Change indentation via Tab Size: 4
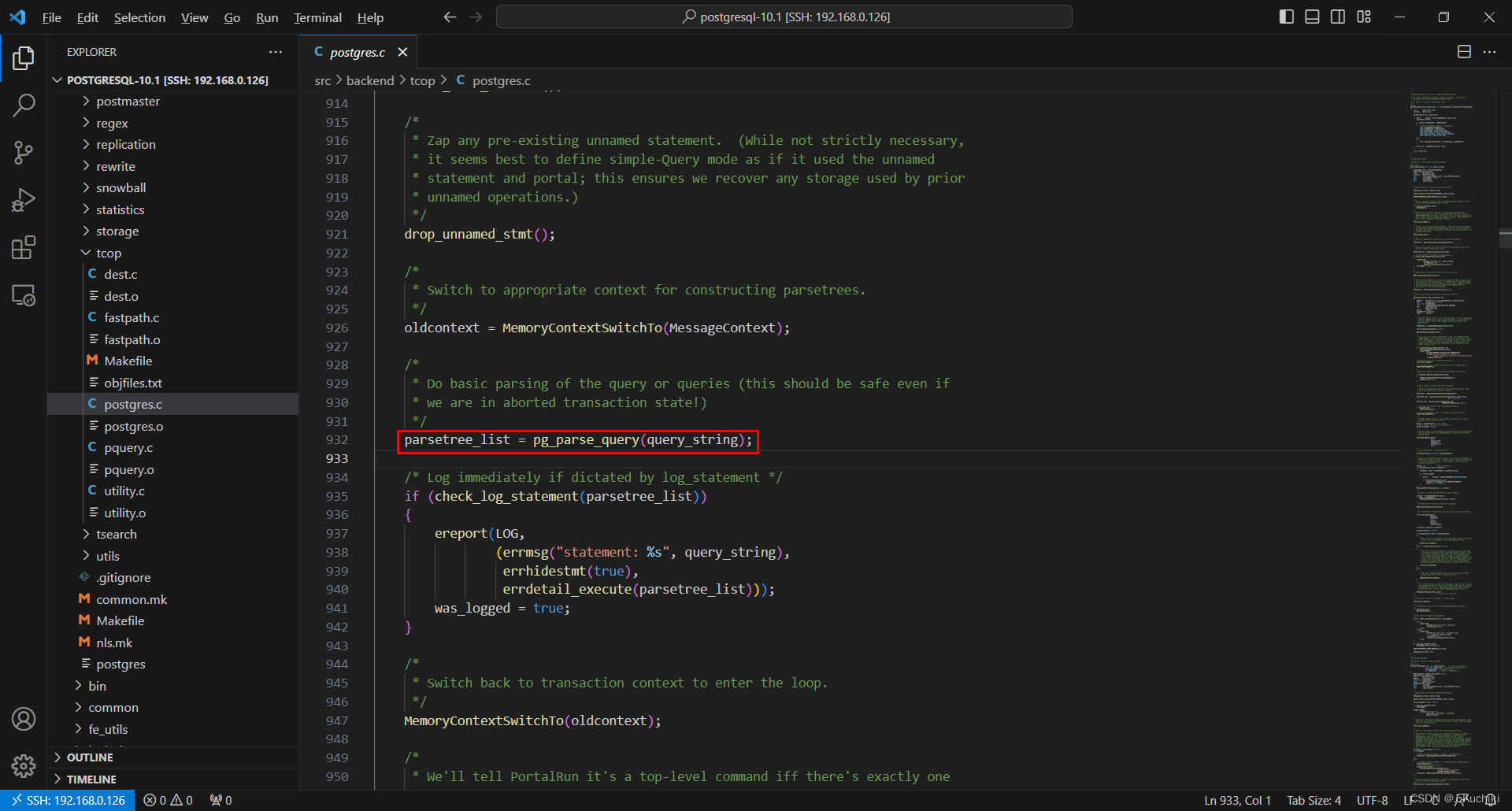Viewport: 1512px width, 811px height. coord(1314,800)
